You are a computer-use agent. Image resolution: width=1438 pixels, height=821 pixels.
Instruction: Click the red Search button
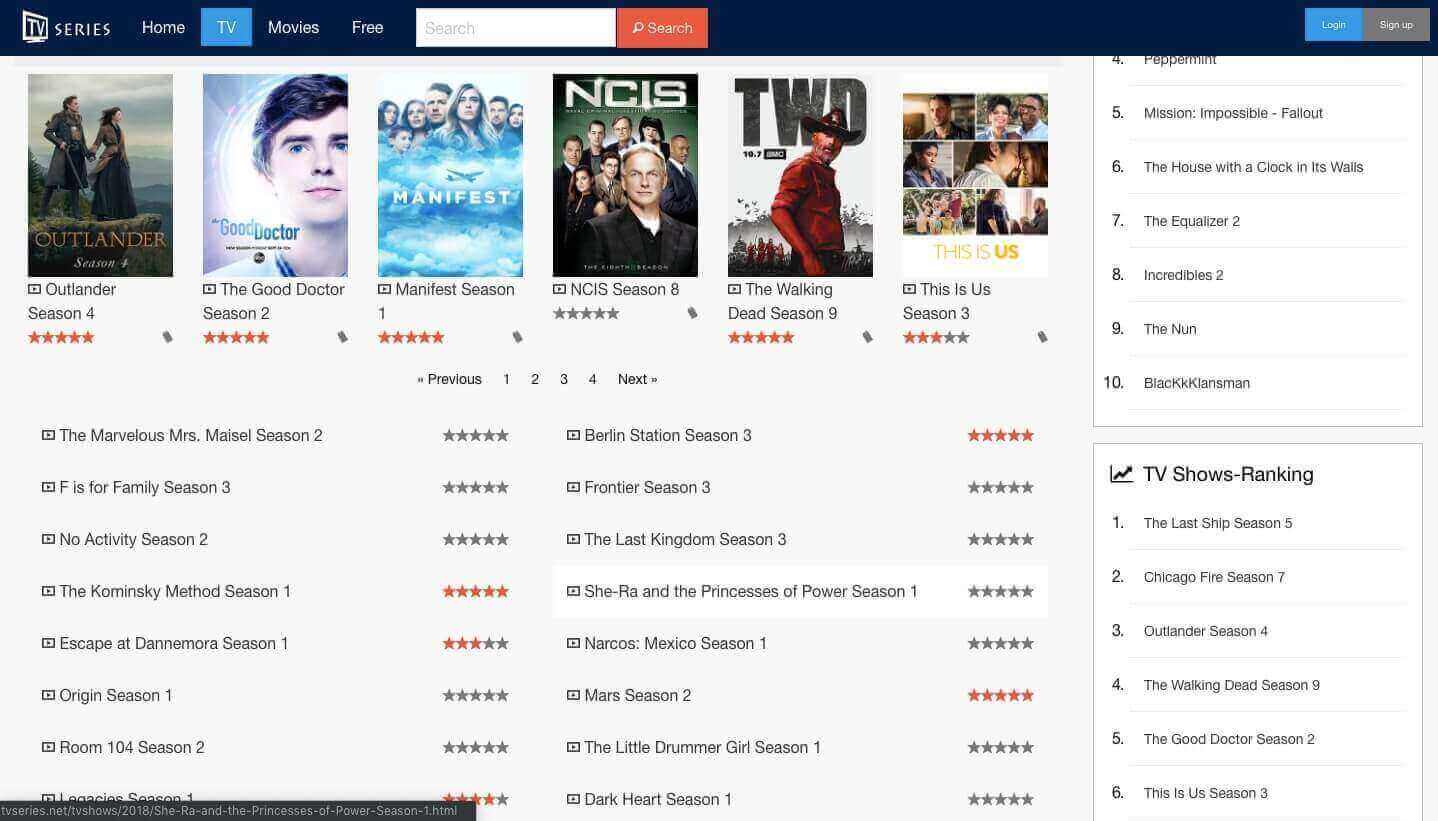(662, 28)
